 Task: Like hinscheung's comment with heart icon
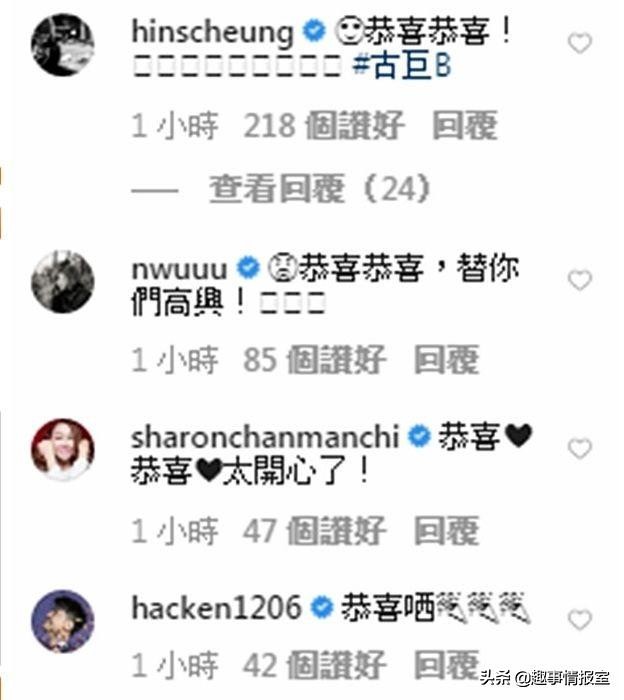pyautogui.click(x=579, y=43)
